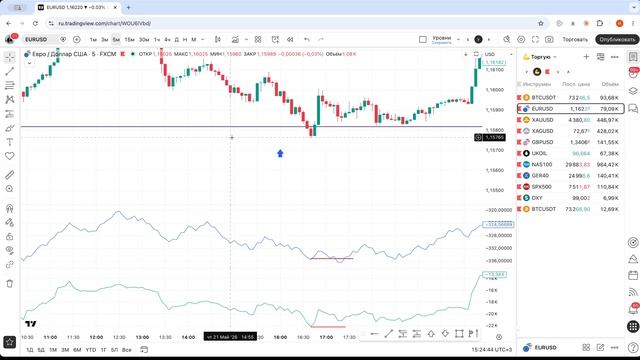
Task: Open the EURUSD symbol search field
Action: tap(40, 40)
